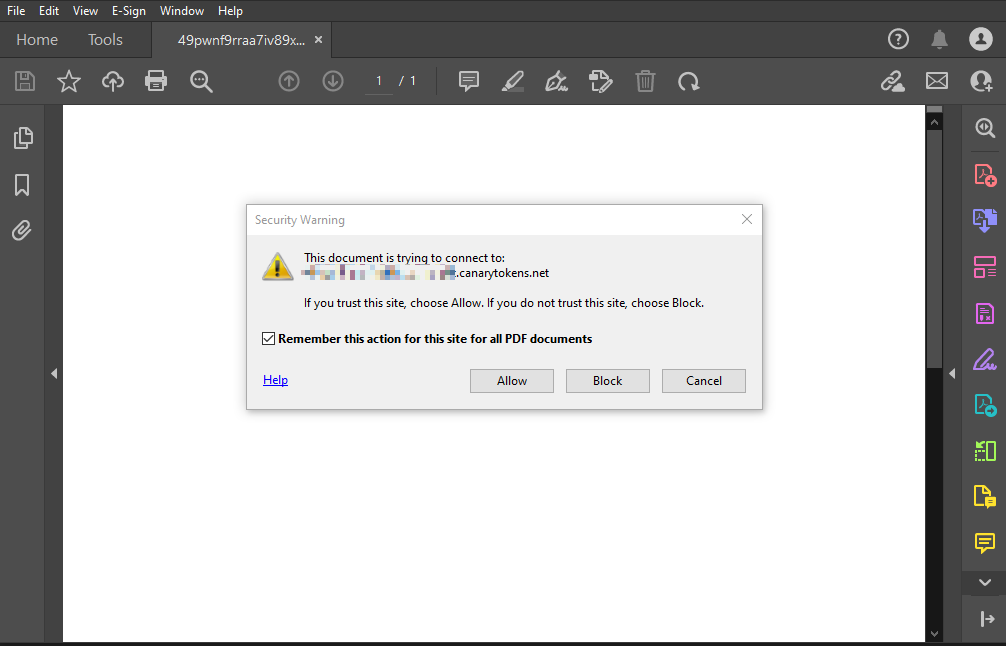Screen dimensions: 1006x646
Task: Print the document
Action: [156, 80]
